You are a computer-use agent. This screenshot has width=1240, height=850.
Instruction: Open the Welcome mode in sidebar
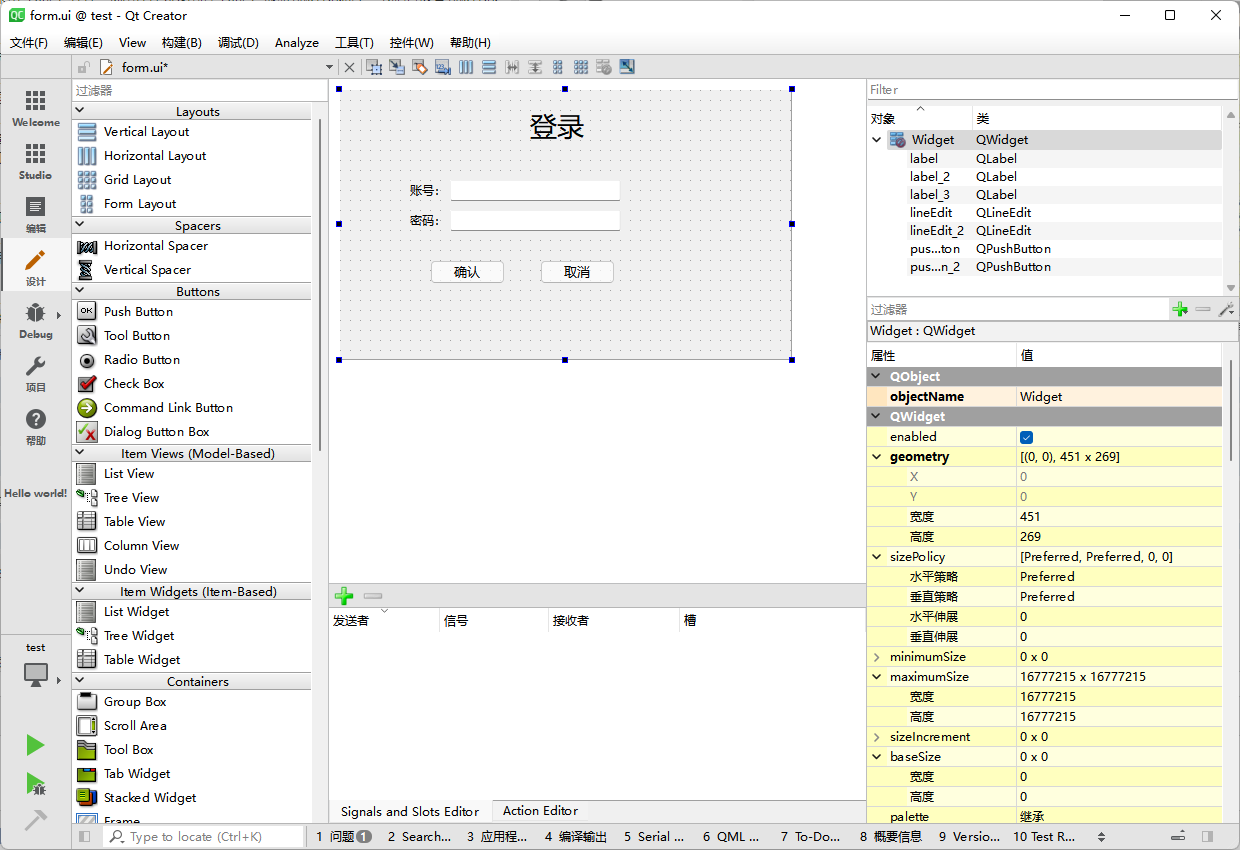coord(35,108)
